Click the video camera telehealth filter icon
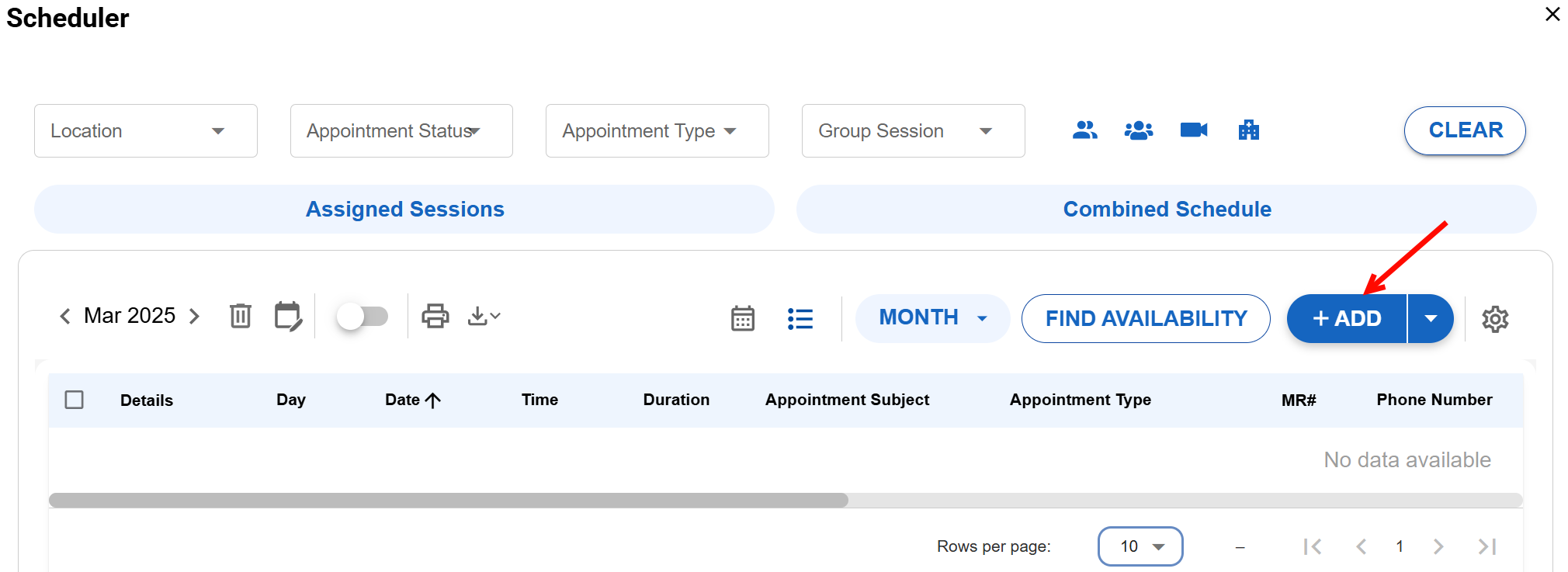Viewport: 1568px width, 572px height. coord(1193,130)
